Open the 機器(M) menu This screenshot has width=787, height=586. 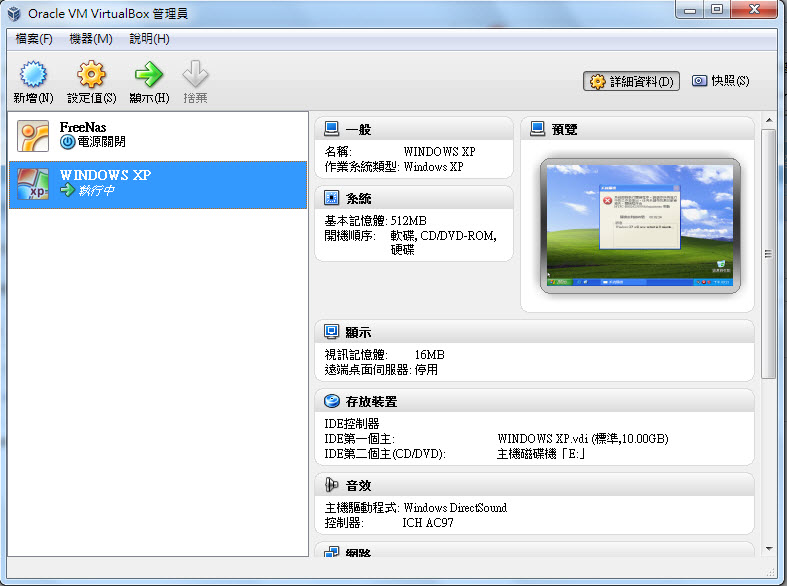tap(91, 39)
